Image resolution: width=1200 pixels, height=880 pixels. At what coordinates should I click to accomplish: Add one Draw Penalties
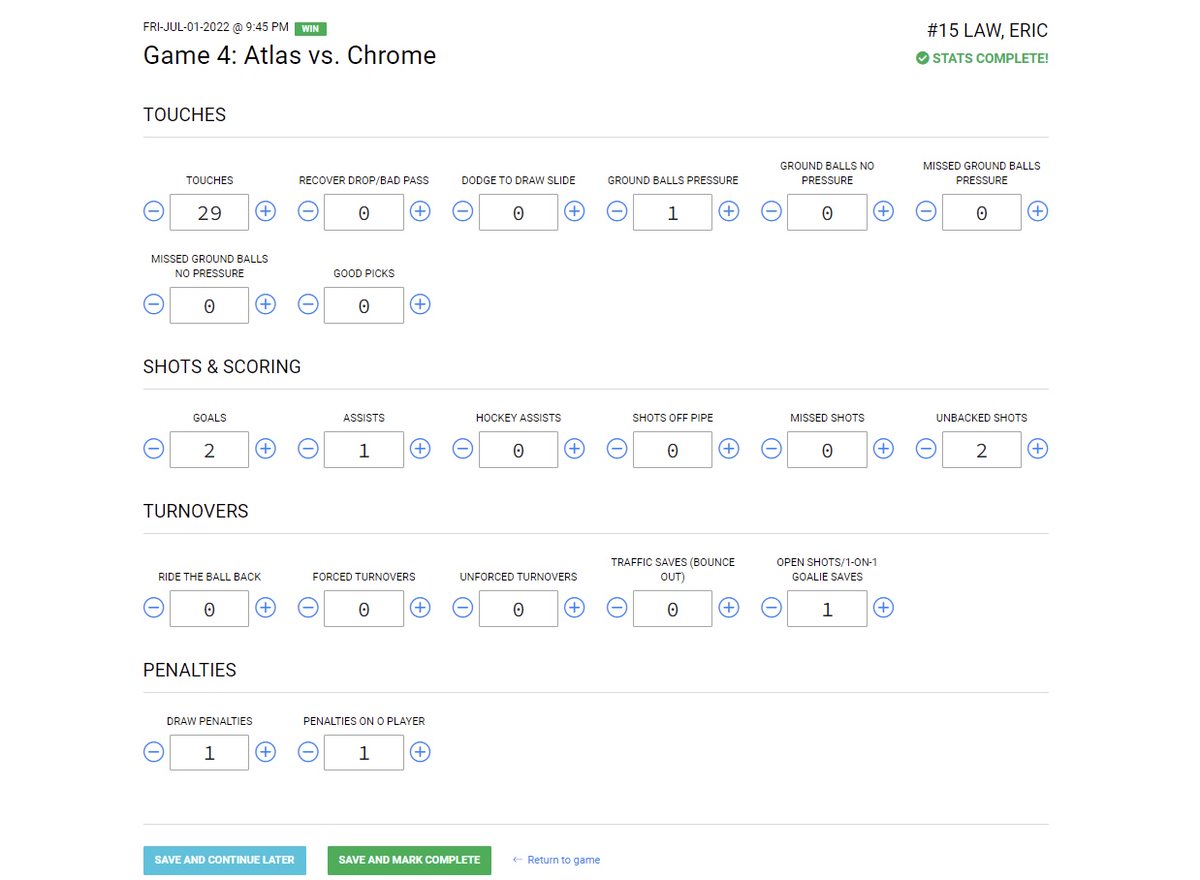pyautogui.click(x=265, y=751)
